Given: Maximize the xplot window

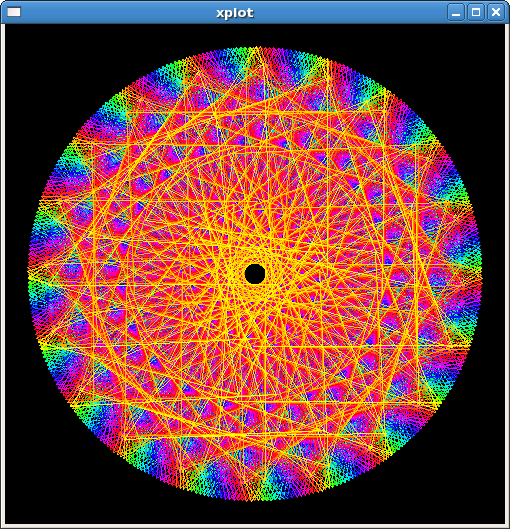Looking at the screenshot, I should [476, 12].
